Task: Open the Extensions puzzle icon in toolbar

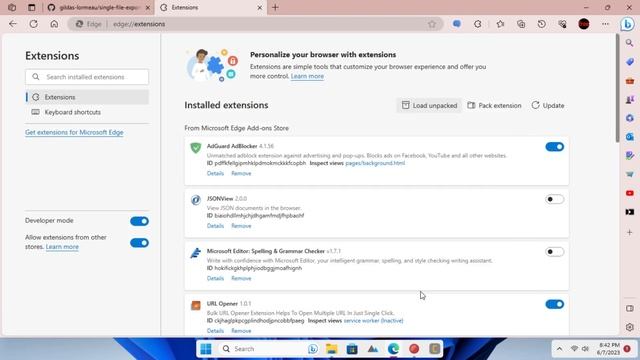Action: pos(478,24)
